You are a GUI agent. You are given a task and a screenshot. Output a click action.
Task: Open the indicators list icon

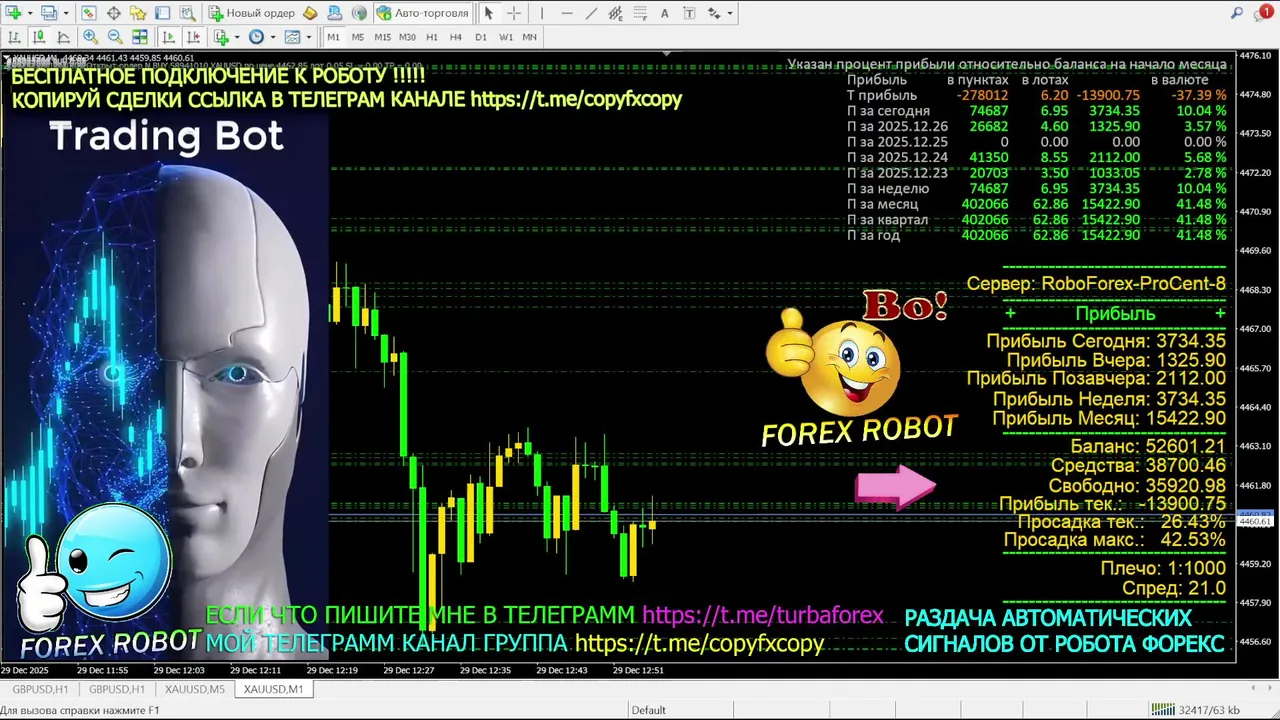pos(221,37)
